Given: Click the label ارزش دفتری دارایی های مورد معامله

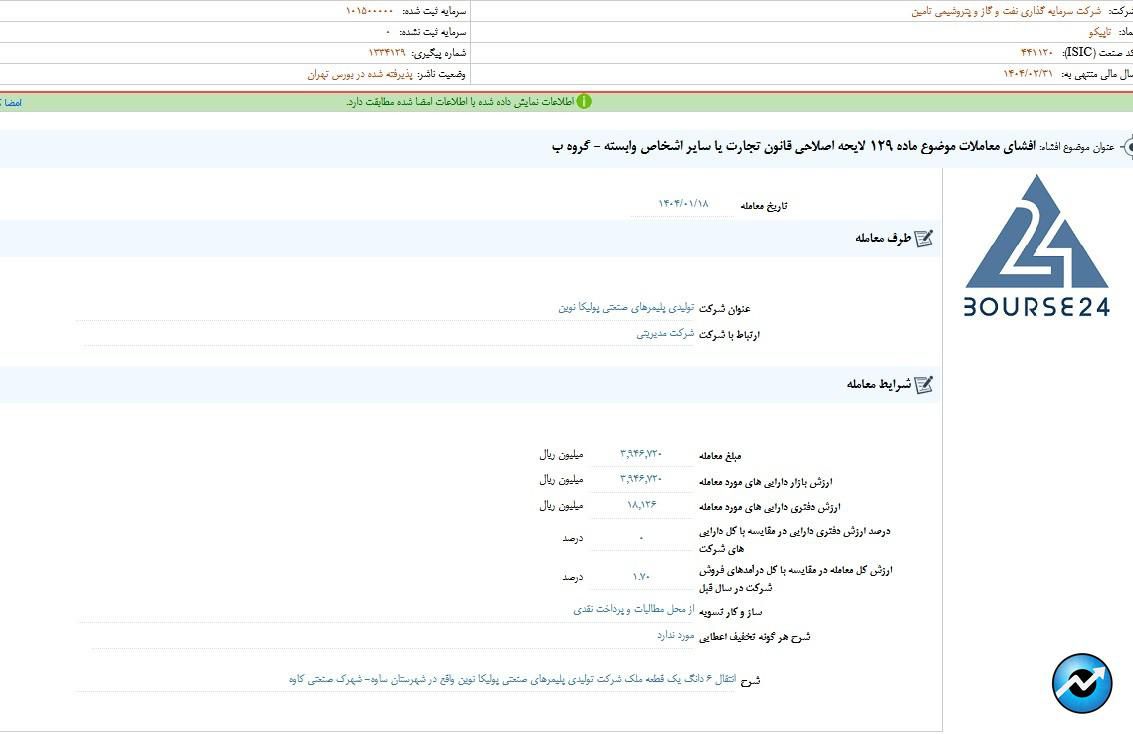Looking at the screenshot, I should 770,507.
